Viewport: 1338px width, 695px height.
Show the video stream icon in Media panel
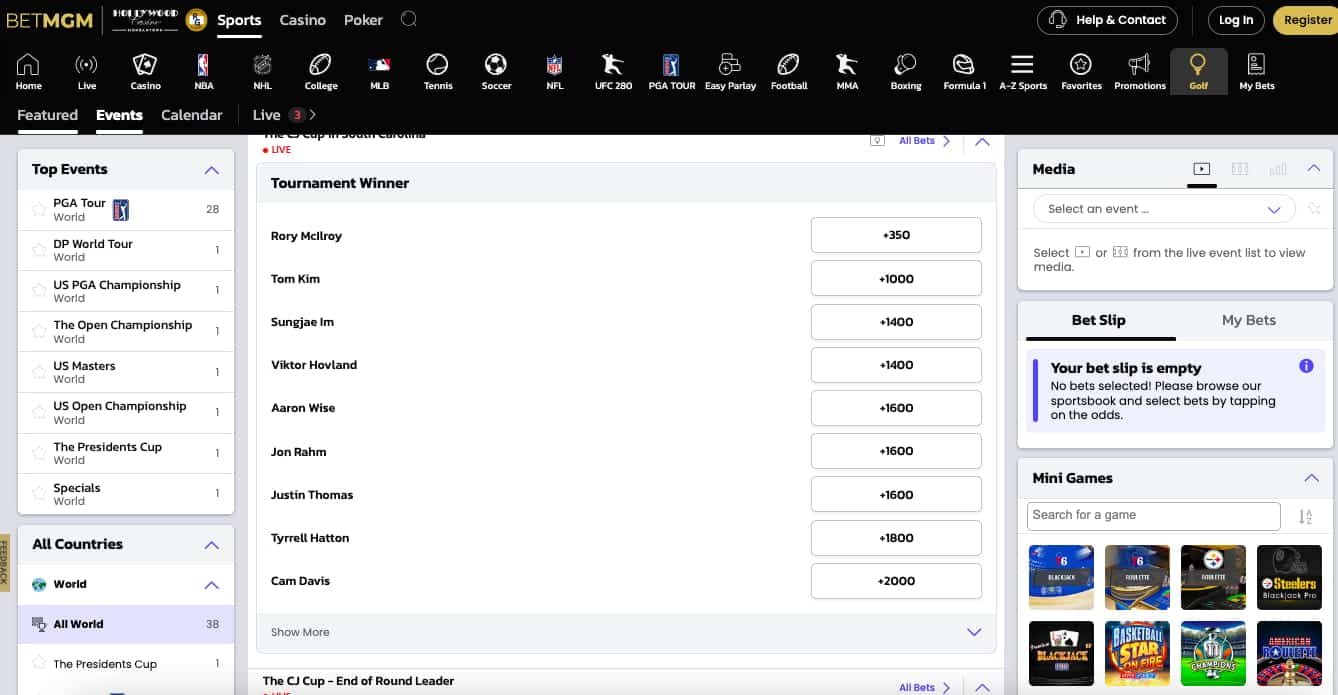tap(1202, 169)
